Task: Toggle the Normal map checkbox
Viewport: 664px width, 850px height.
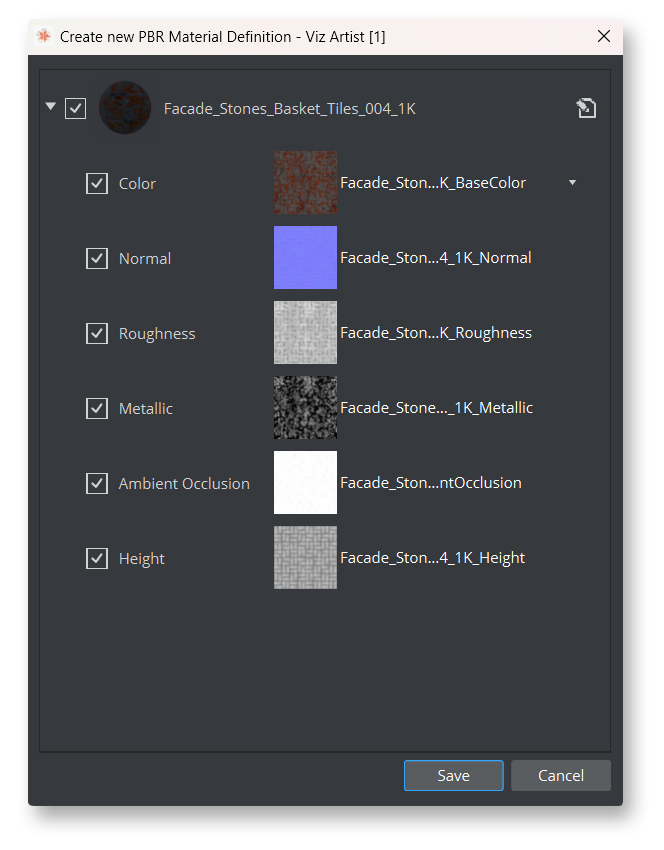Action: coord(97,258)
